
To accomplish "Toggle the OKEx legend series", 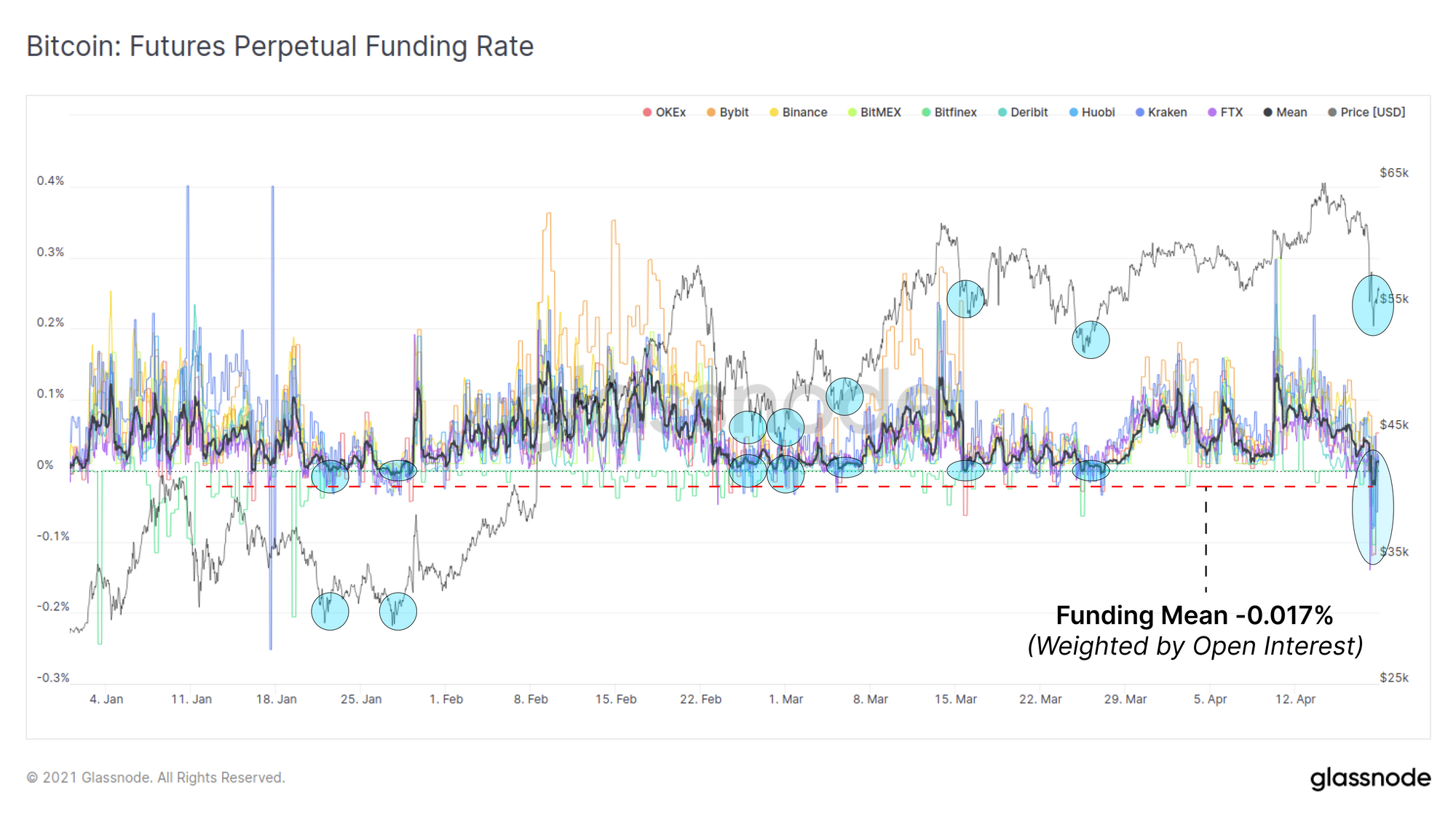I will pos(669,112).
